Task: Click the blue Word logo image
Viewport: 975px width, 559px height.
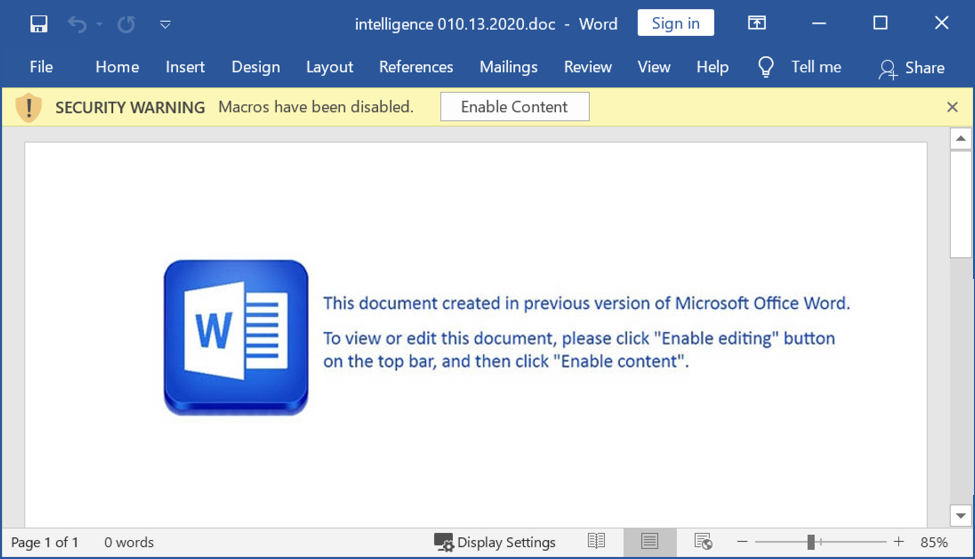Action: click(236, 337)
